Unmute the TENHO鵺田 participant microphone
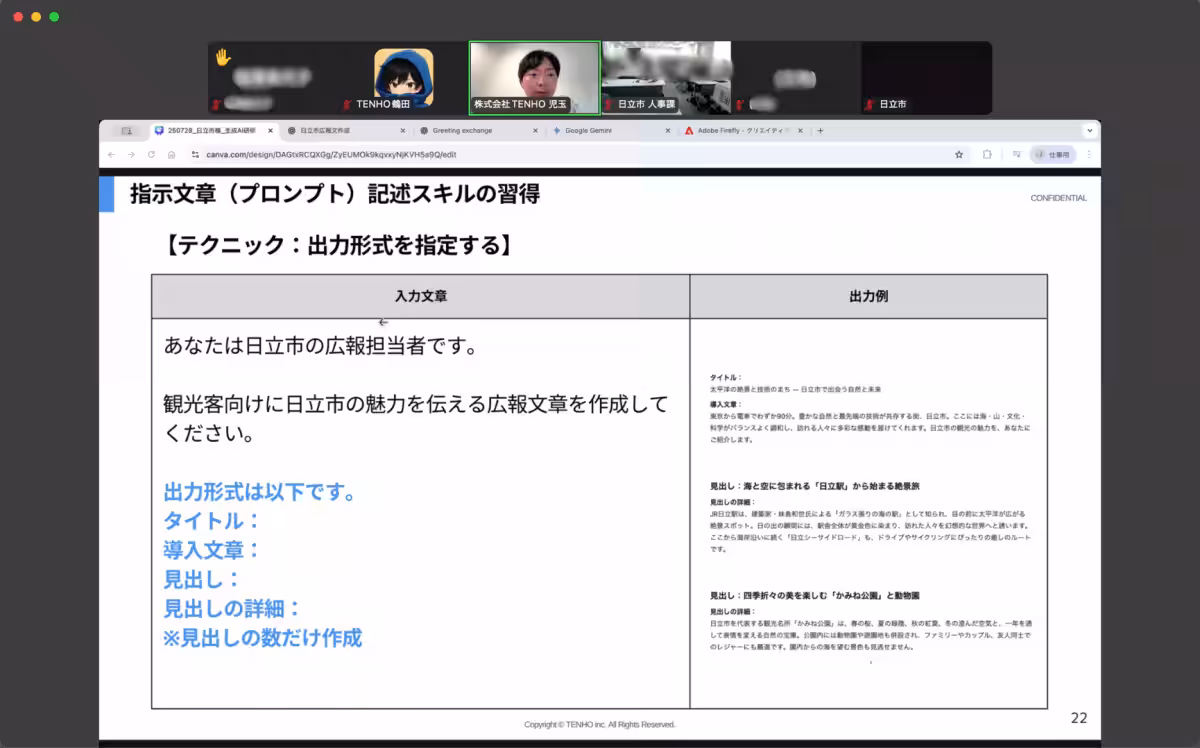This screenshot has width=1200, height=748. click(345, 104)
